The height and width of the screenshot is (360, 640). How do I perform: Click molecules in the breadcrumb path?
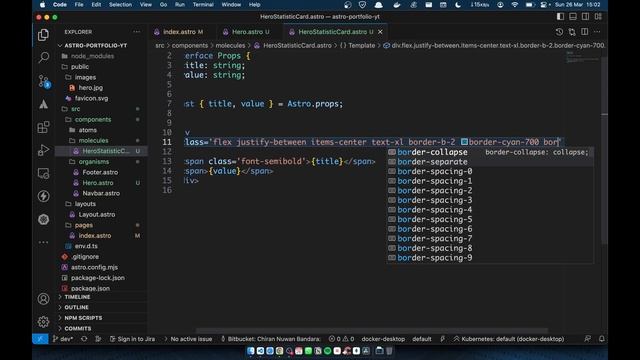click(230, 45)
